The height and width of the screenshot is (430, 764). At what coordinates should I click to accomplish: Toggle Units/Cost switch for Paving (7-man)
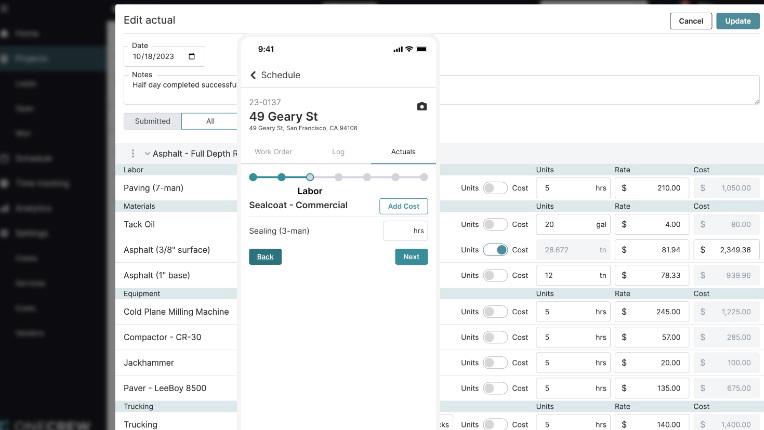(x=495, y=188)
